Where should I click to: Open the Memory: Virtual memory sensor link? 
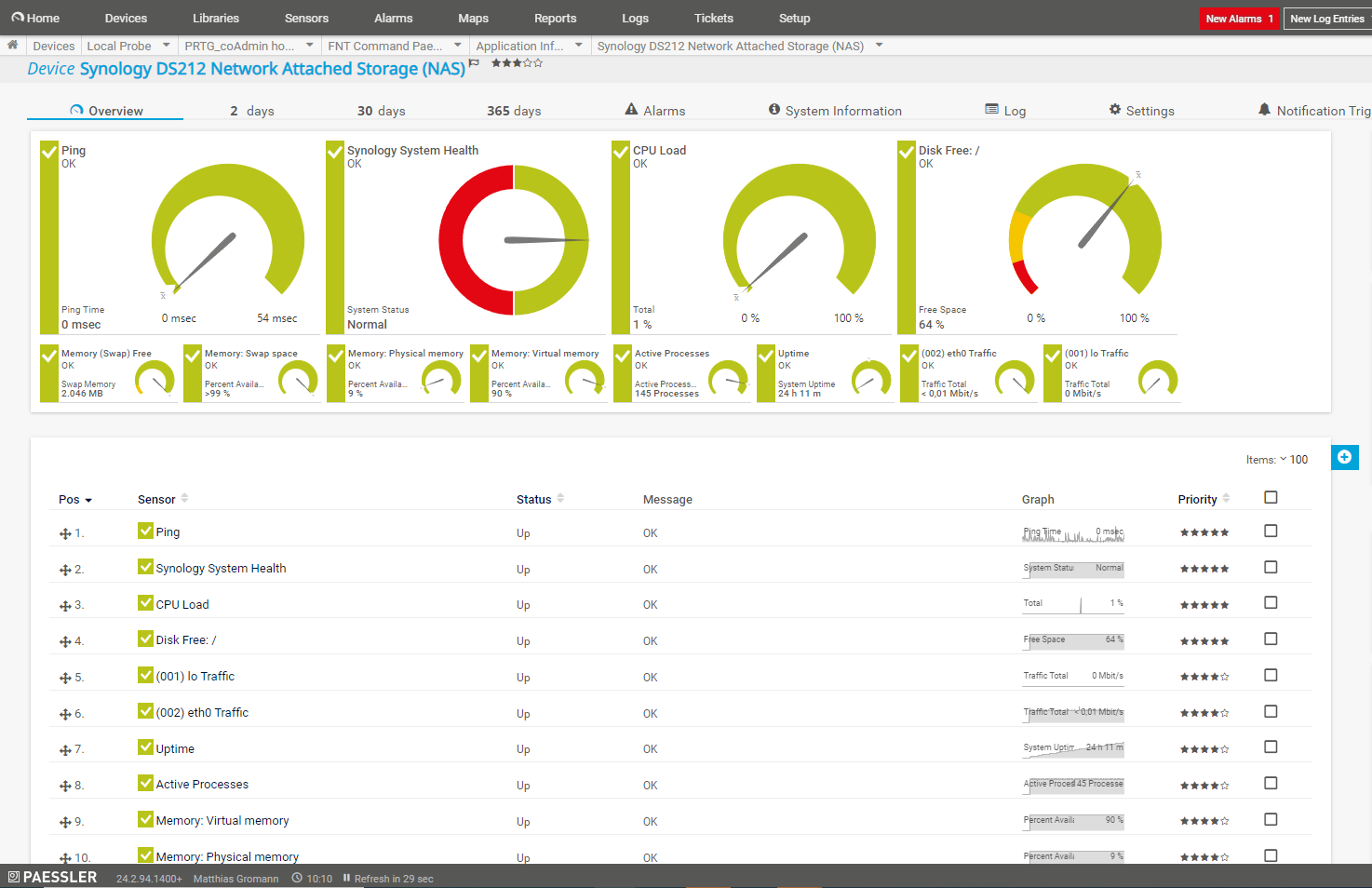click(222, 820)
